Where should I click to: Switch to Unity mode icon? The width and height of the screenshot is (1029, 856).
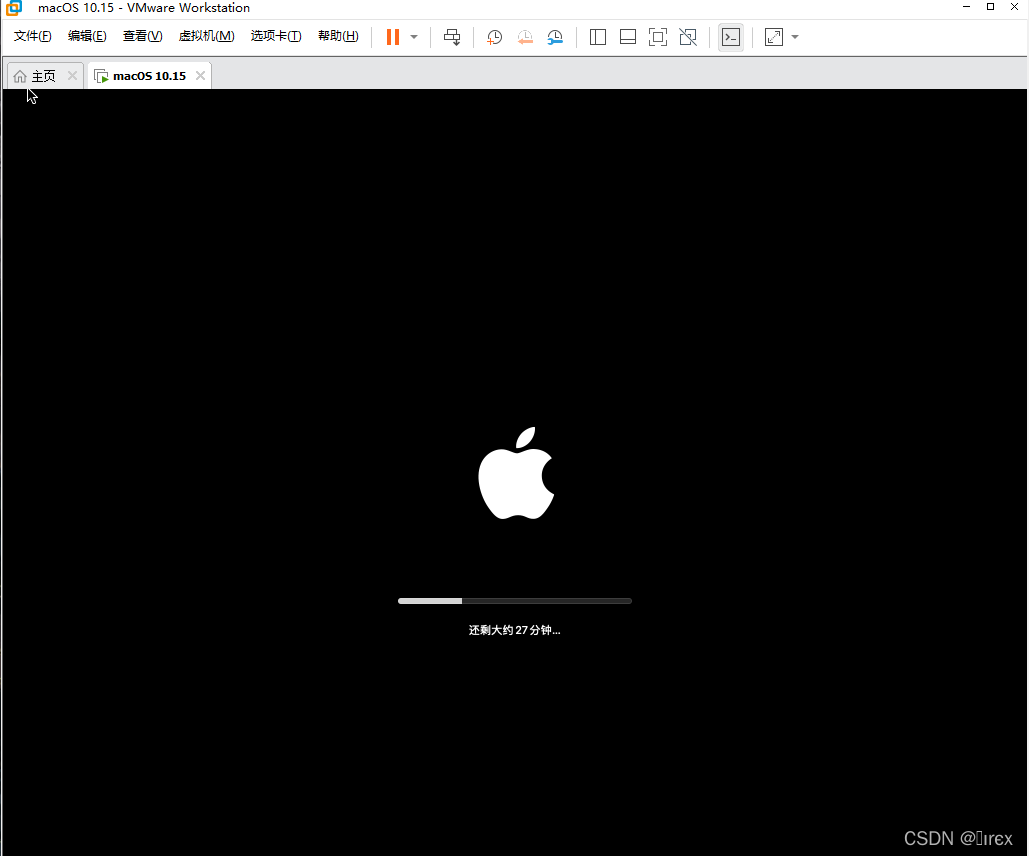point(688,37)
